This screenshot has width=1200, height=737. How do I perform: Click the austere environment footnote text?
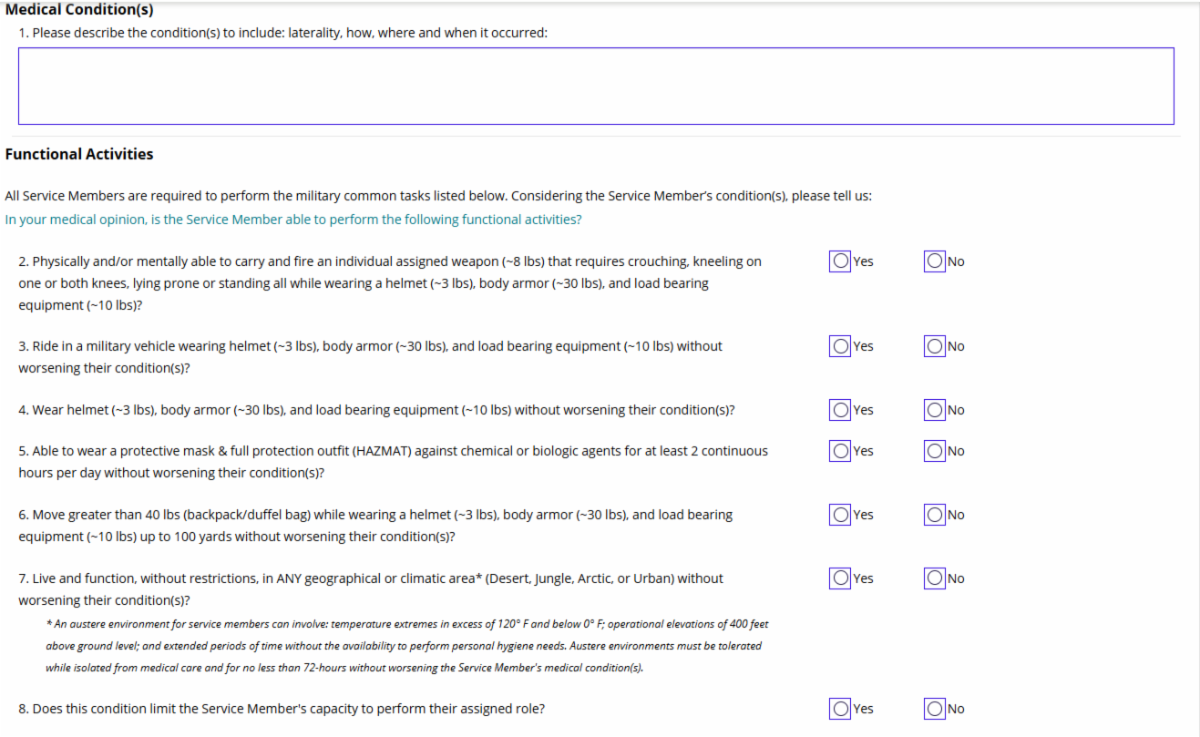pyautogui.click(x=406, y=645)
